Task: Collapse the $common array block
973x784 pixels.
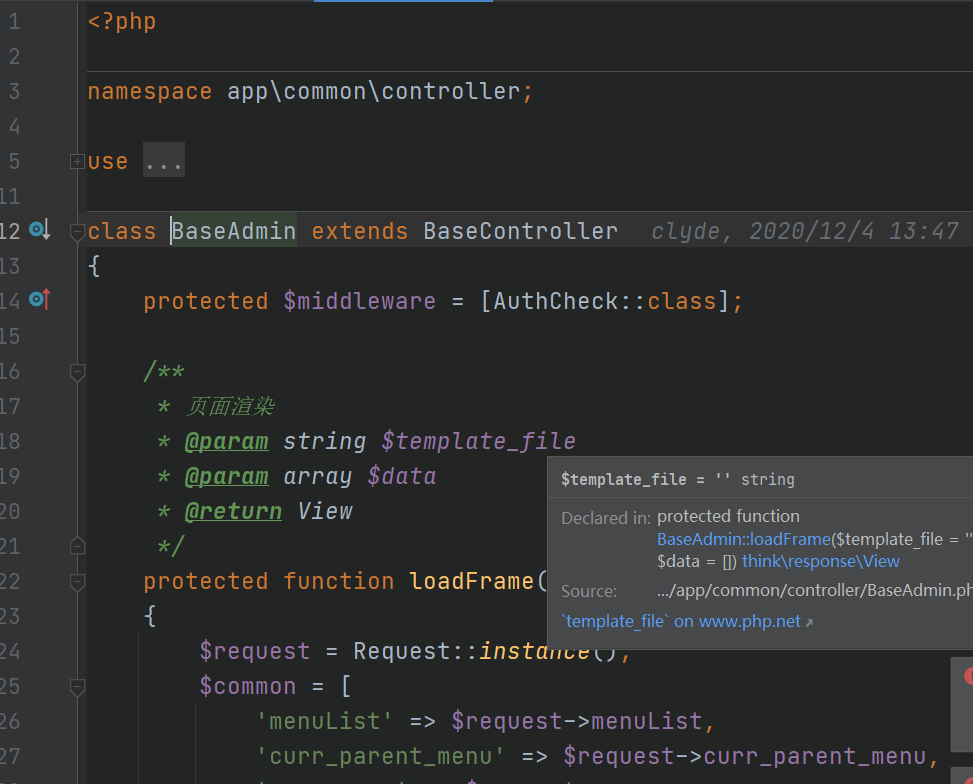Action: click(77, 687)
